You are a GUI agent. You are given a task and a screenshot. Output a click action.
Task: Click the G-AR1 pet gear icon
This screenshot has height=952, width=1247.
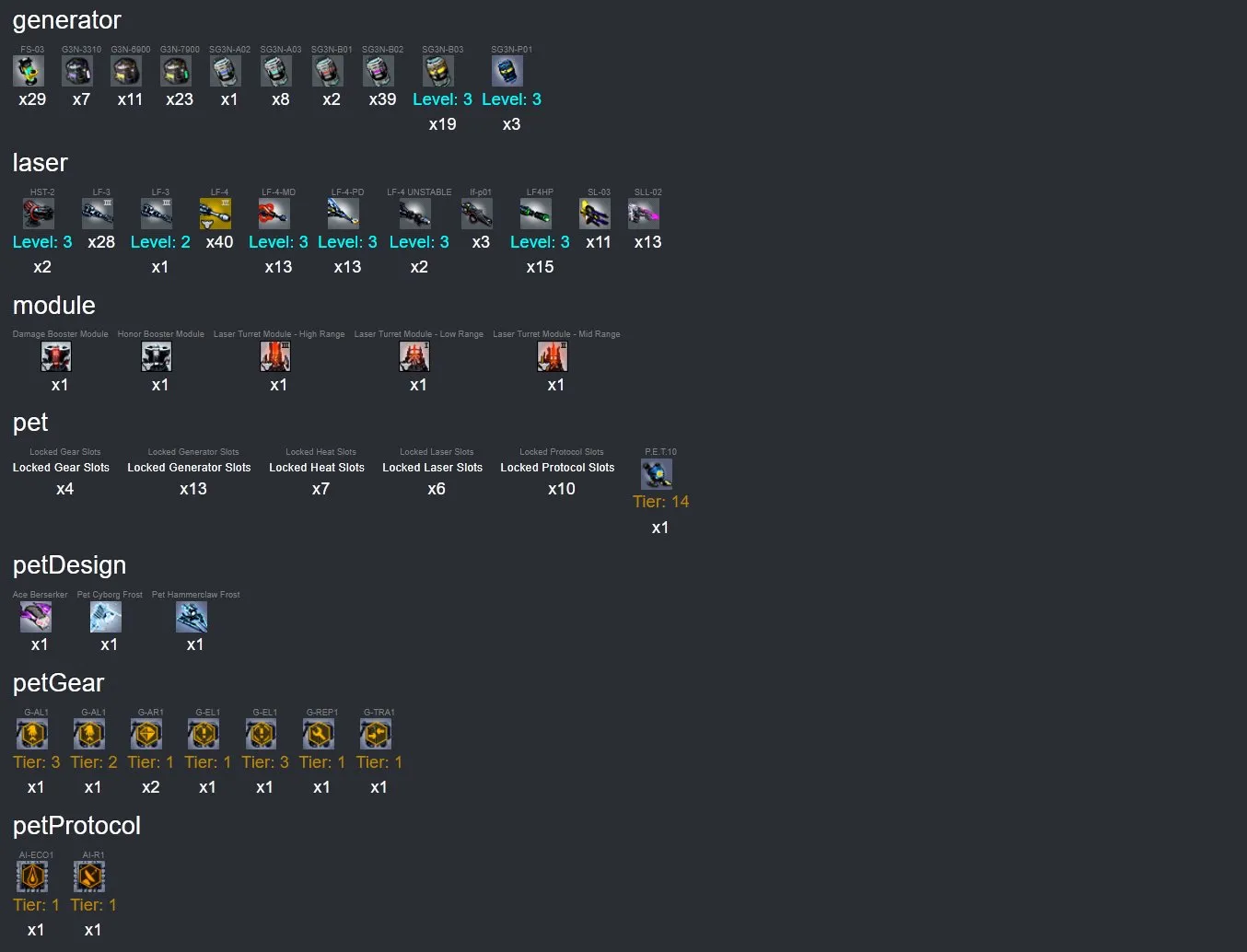pos(146,734)
